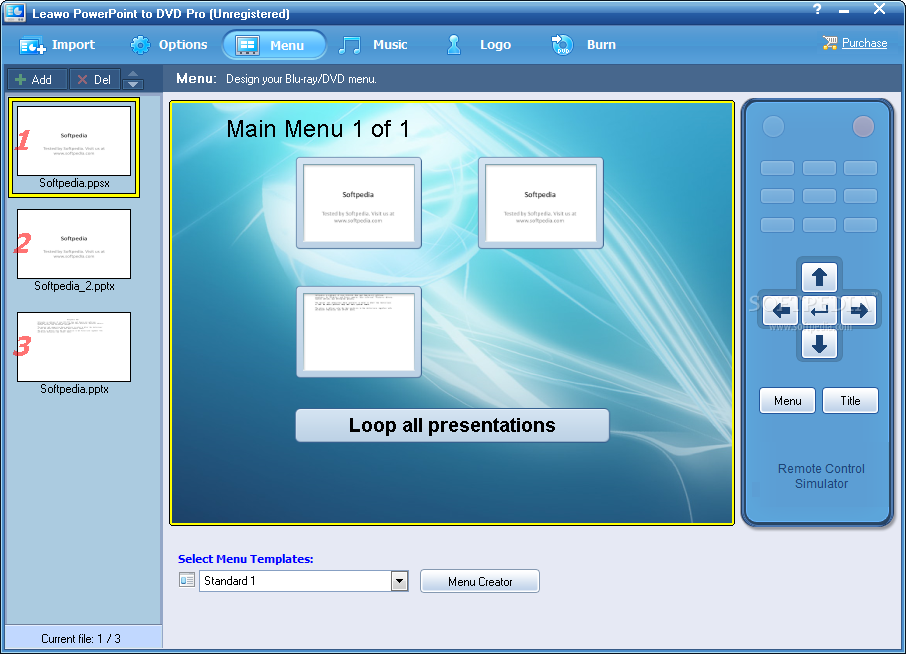The image size is (906, 654).
Task: Move selected file down in list
Action: 133,84
